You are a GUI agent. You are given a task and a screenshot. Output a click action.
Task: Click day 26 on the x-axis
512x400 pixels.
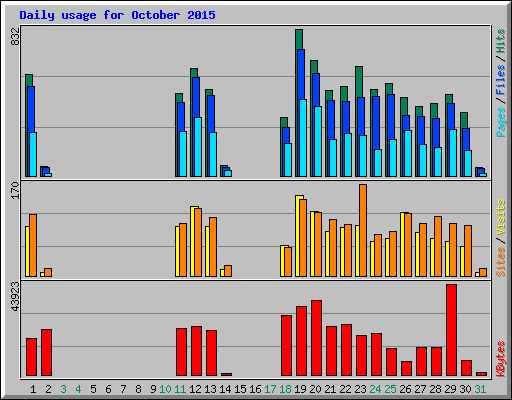coord(405,389)
